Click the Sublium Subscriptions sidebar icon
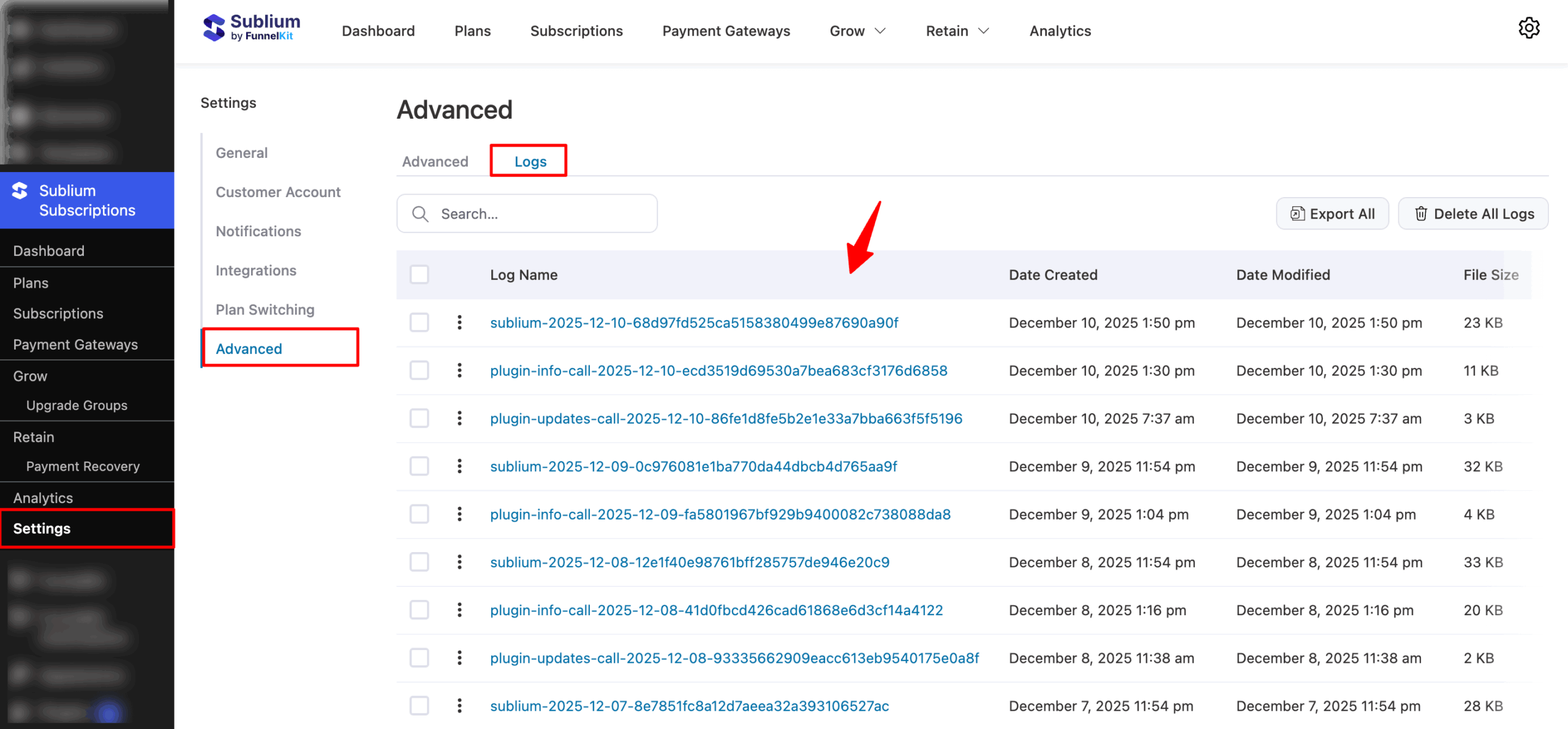 point(20,191)
